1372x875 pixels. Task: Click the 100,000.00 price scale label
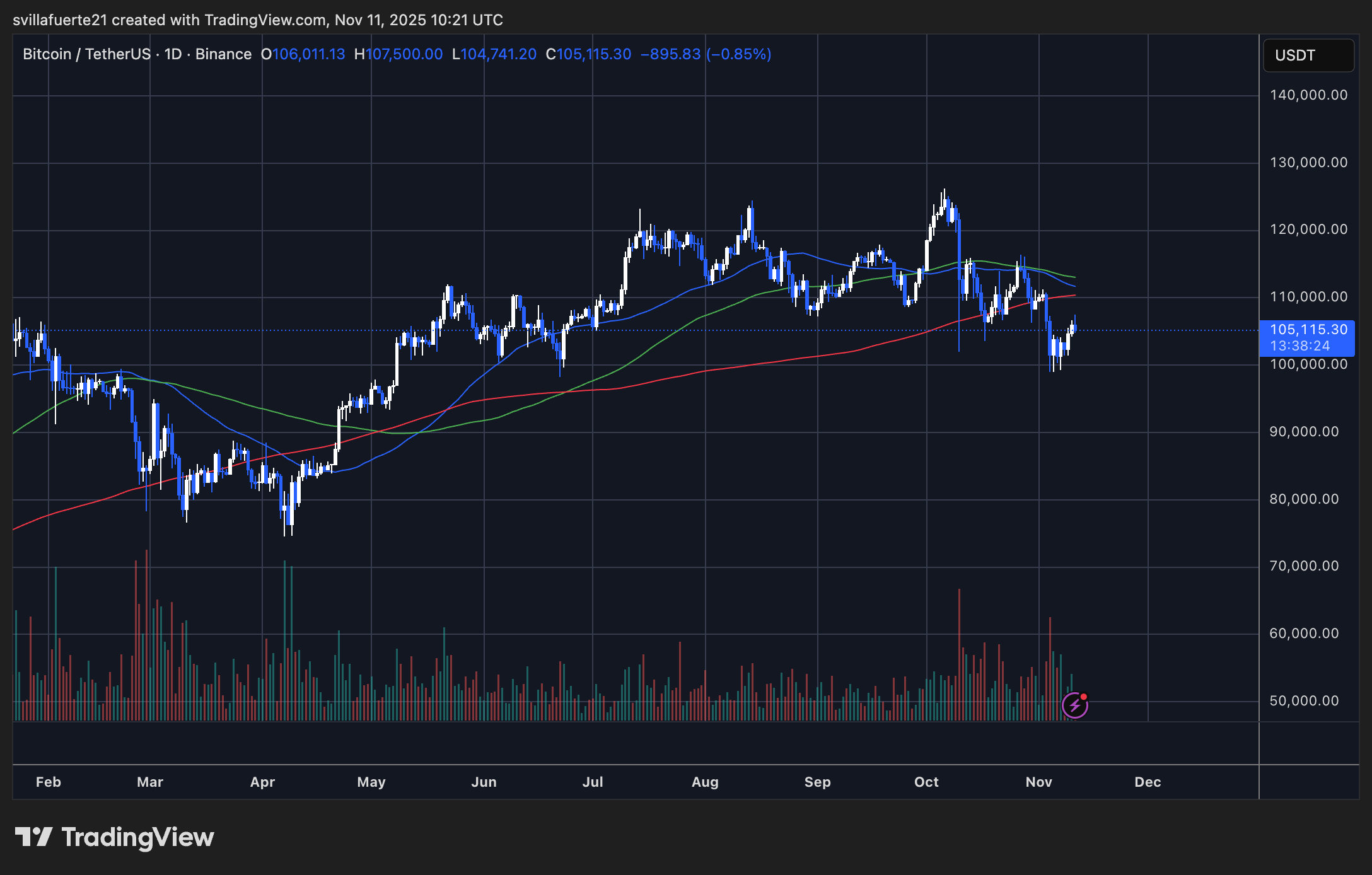(1308, 364)
